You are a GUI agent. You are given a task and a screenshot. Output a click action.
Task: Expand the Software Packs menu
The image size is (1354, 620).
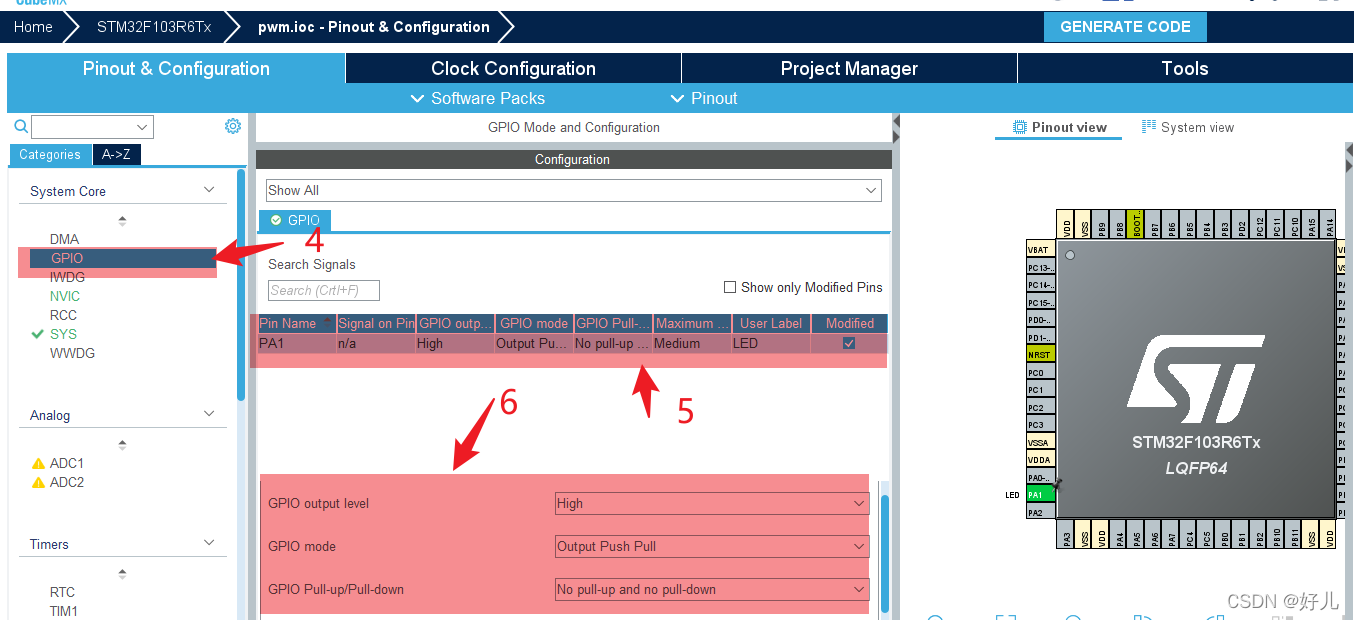(478, 98)
